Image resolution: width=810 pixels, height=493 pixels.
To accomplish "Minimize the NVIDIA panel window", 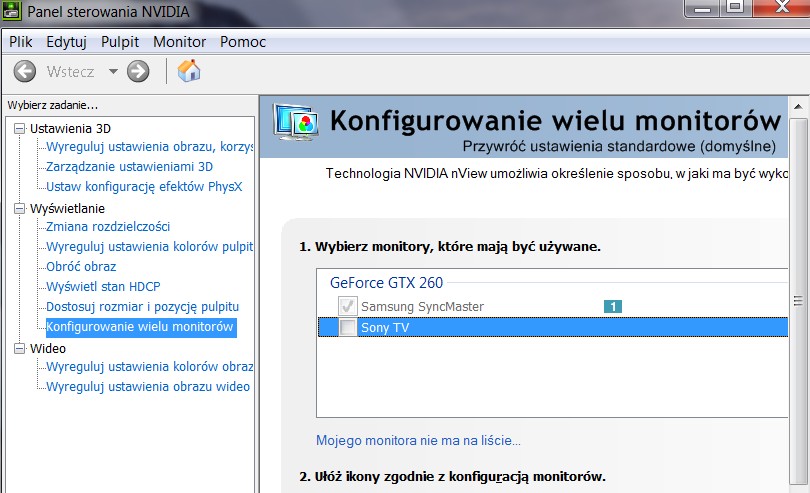I will (x=702, y=7).
